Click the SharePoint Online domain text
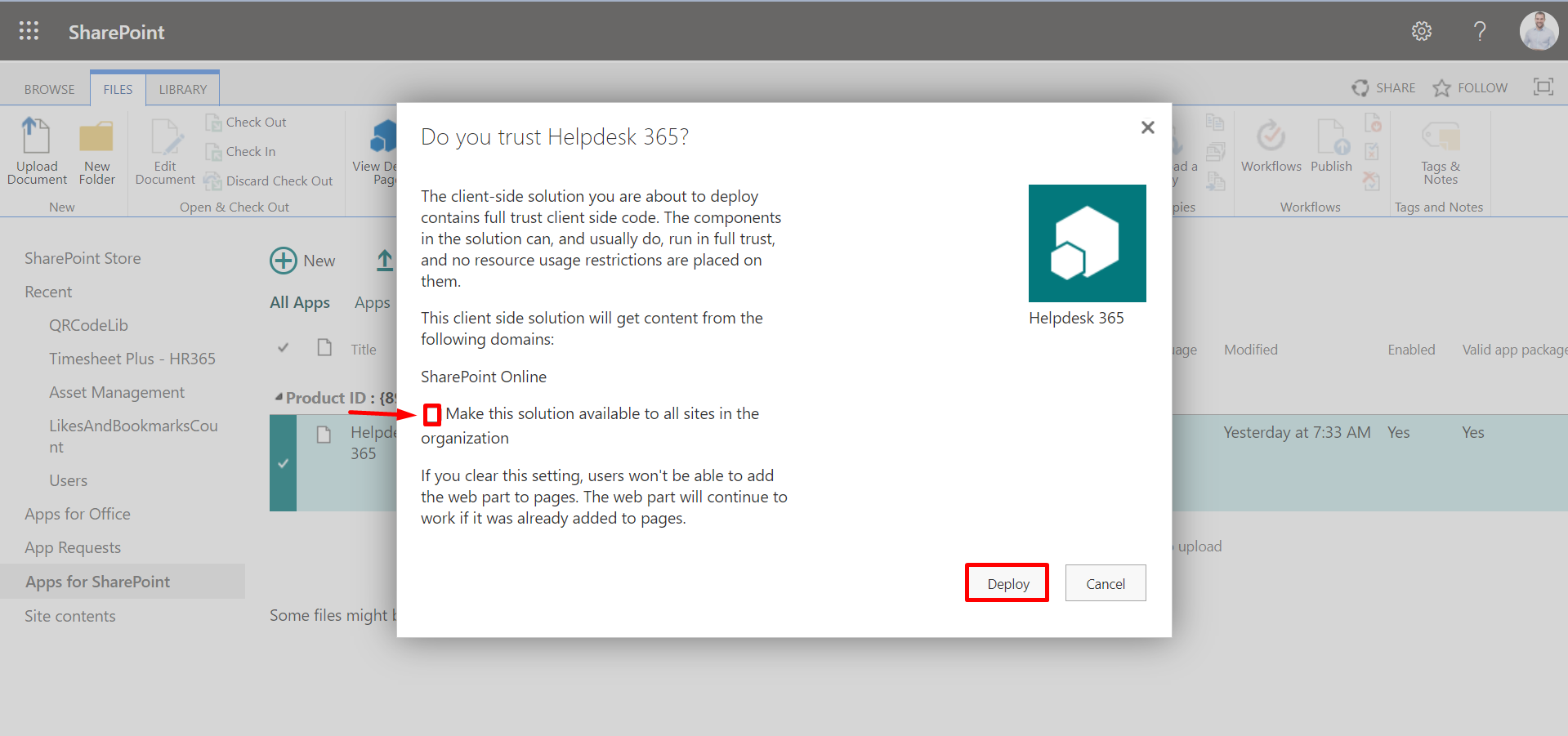Image resolution: width=1568 pixels, height=736 pixels. pyautogui.click(x=484, y=377)
